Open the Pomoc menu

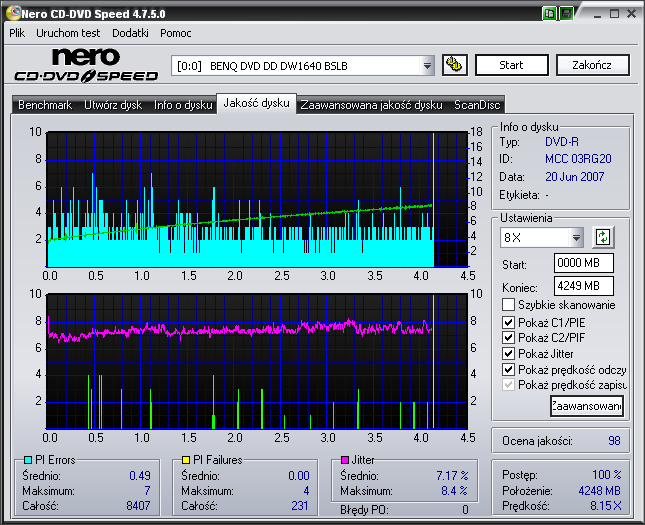coord(176,33)
